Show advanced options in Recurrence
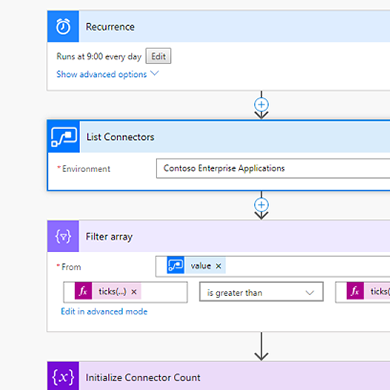 (x=107, y=74)
